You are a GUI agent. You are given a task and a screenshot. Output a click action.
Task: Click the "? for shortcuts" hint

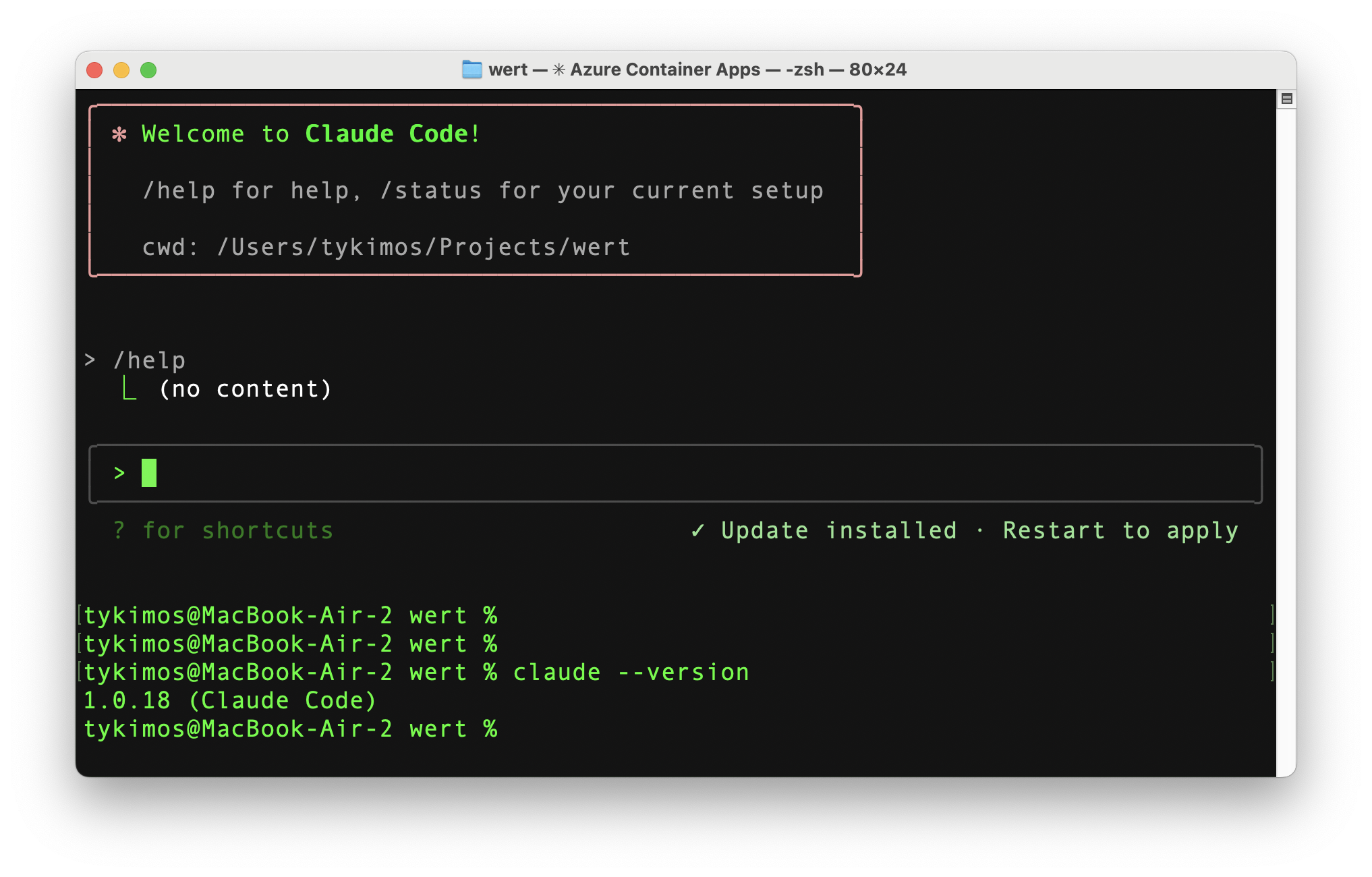click(x=223, y=531)
